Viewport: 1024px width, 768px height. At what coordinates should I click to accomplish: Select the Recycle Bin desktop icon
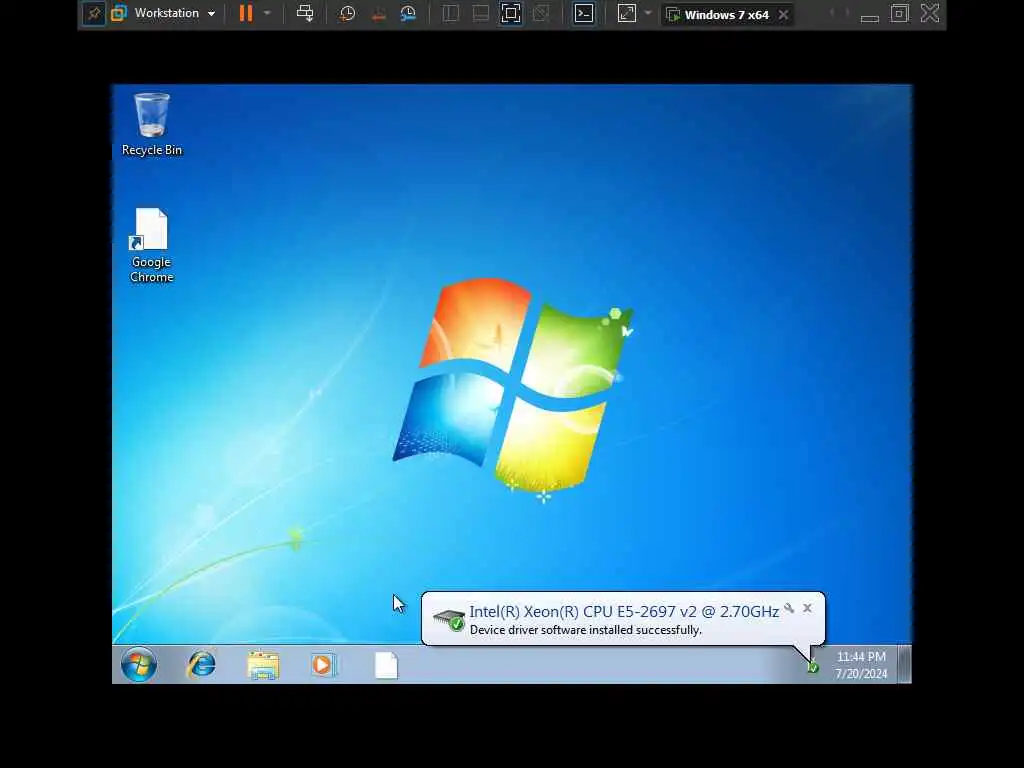click(152, 125)
